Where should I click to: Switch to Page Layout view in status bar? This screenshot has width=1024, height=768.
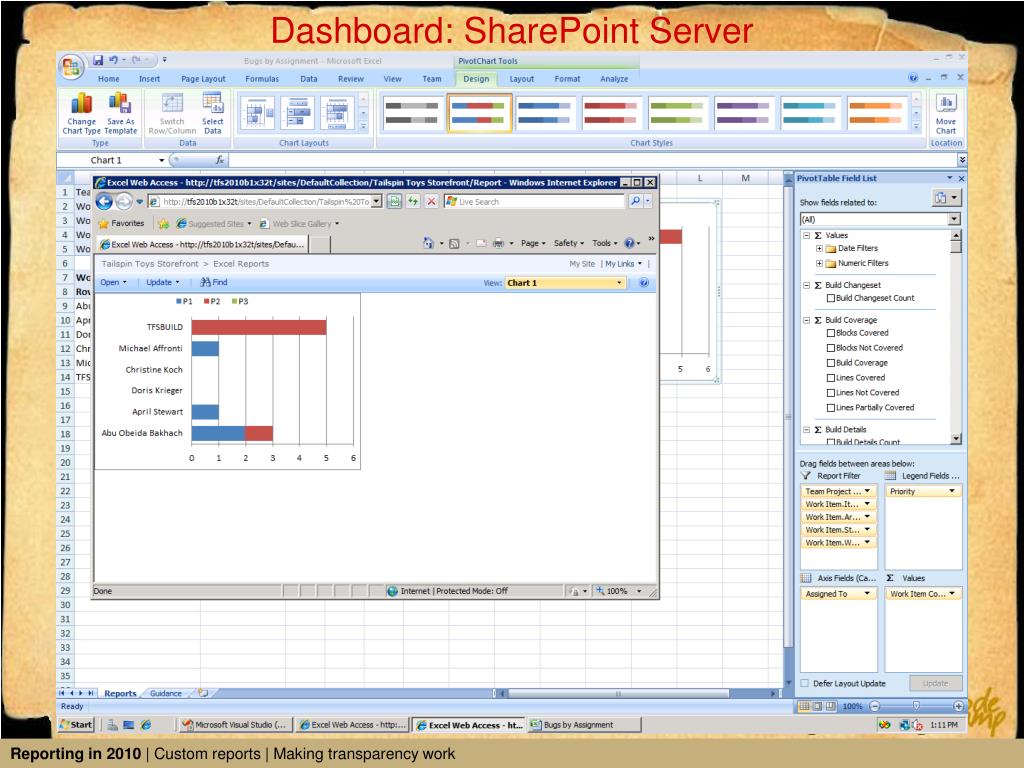pos(818,706)
